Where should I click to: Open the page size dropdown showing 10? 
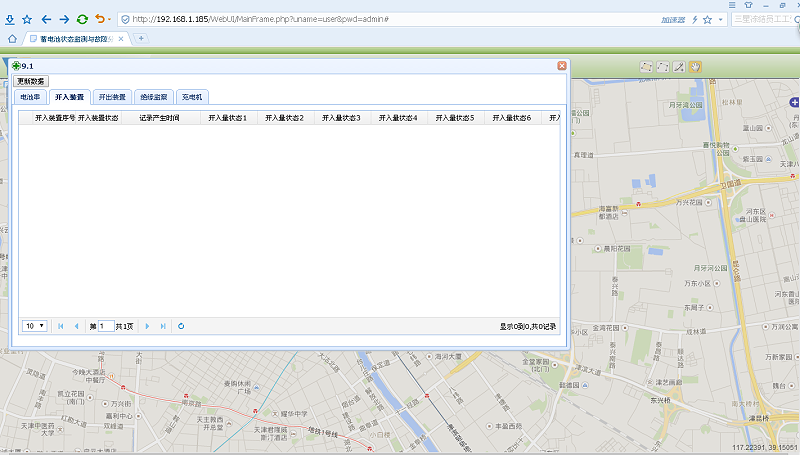coord(35,326)
